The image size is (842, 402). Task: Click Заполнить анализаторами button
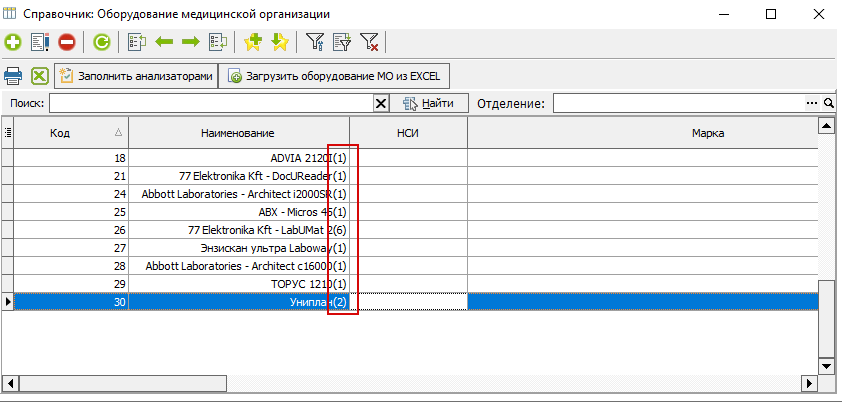136,76
